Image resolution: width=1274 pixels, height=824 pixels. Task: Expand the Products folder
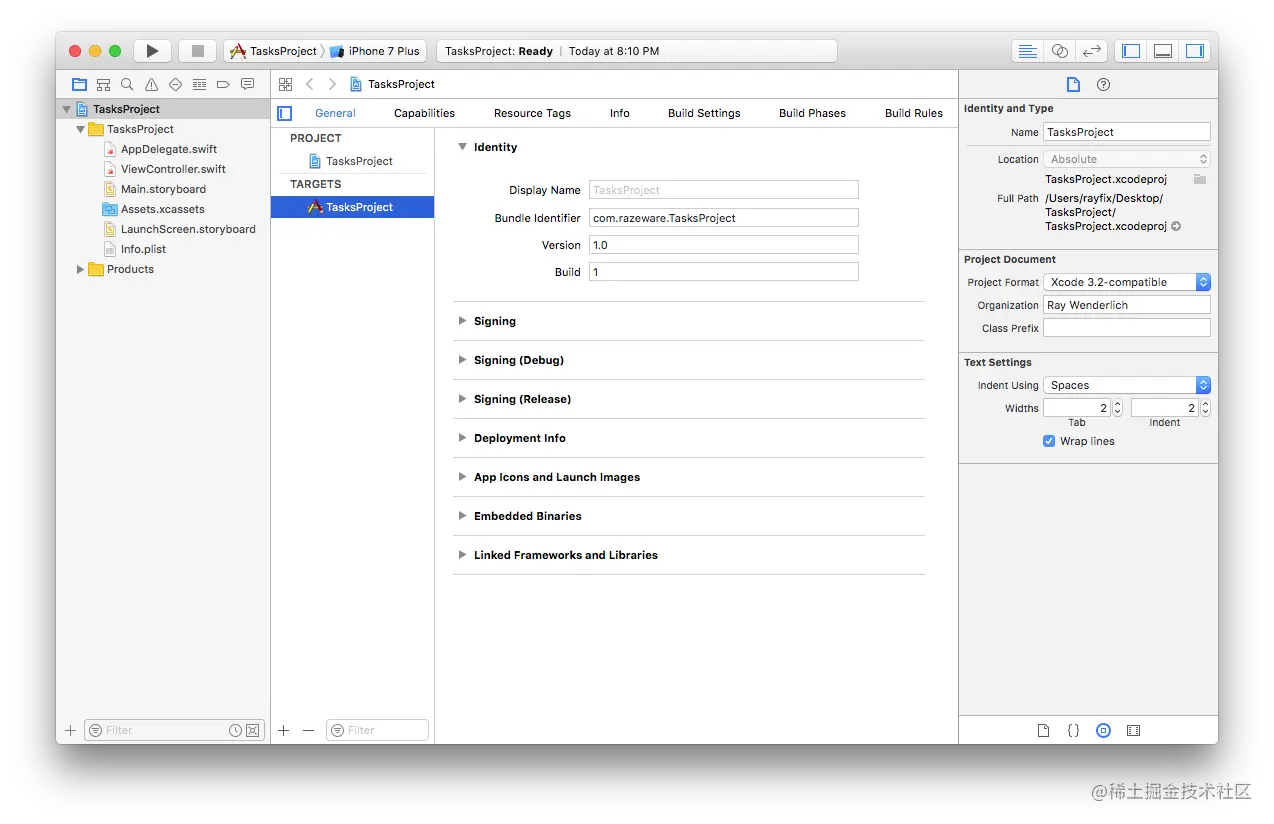pos(81,269)
